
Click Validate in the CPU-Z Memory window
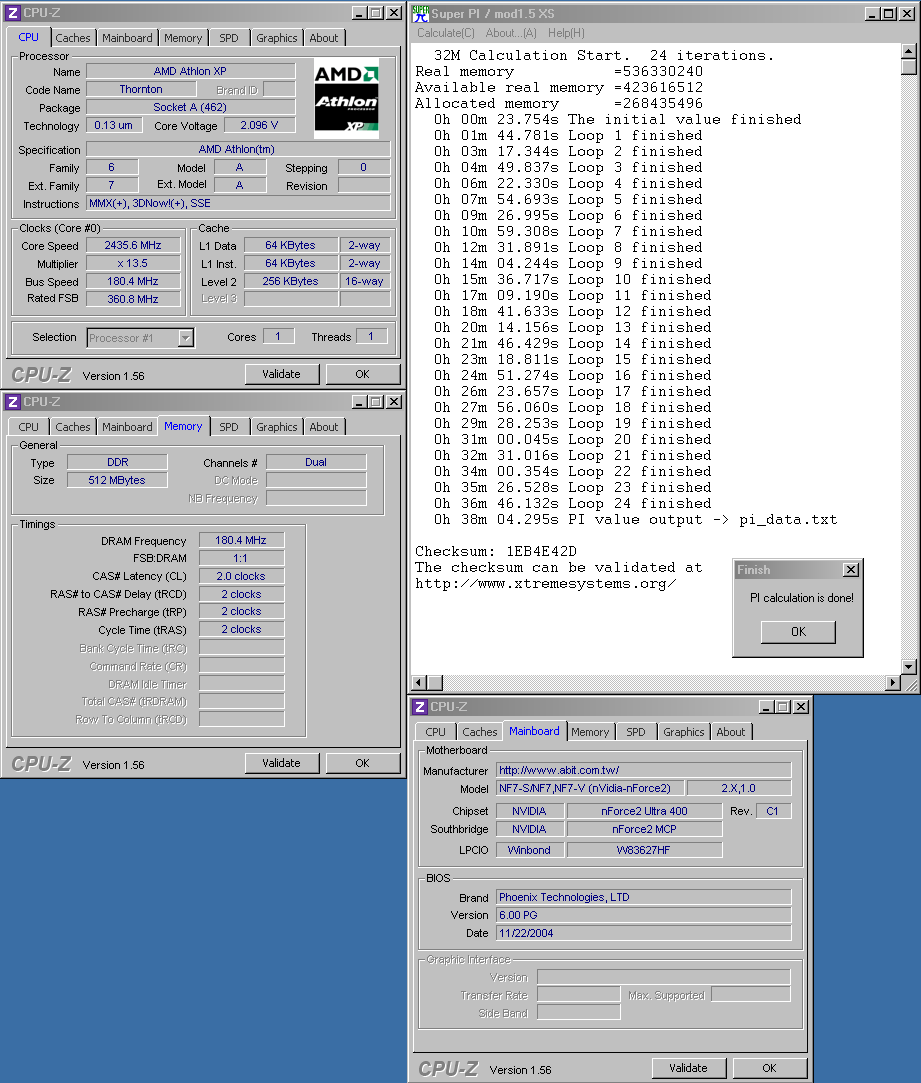(281, 763)
